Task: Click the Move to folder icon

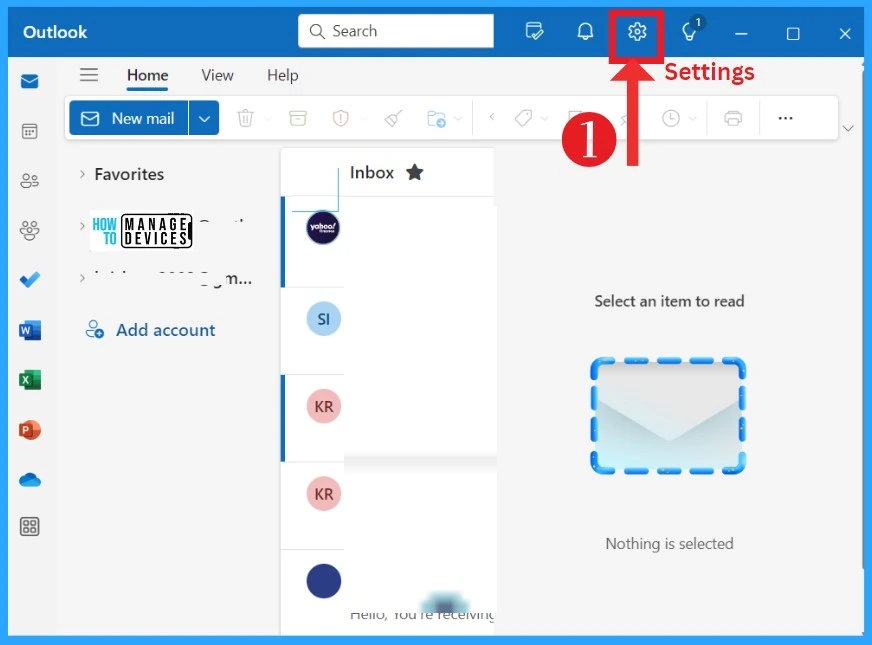Action: [436, 118]
